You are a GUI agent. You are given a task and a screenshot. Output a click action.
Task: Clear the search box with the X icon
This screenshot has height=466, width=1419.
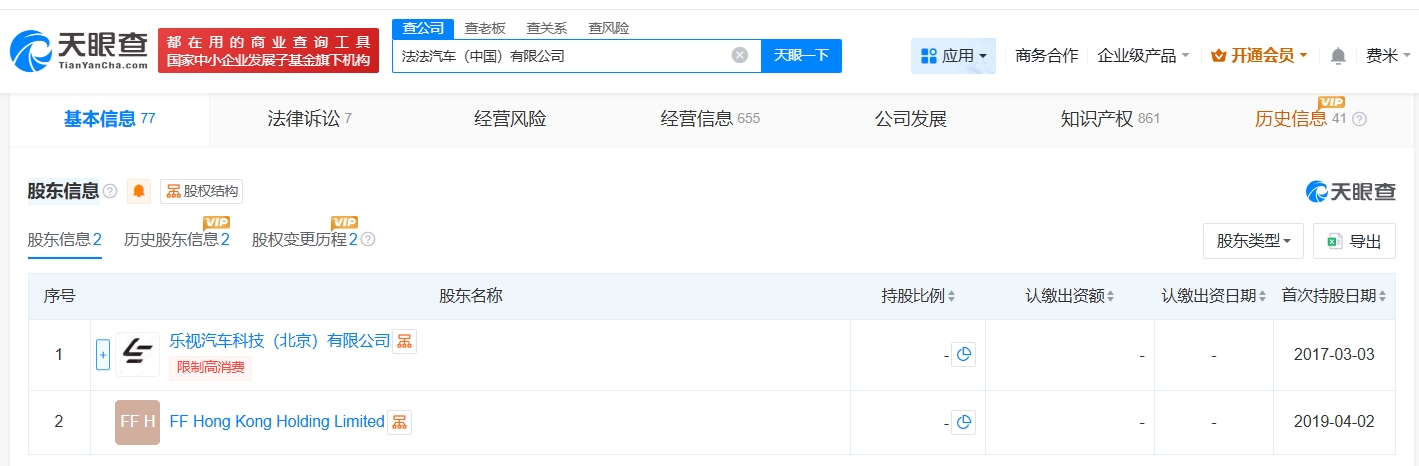coord(740,56)
